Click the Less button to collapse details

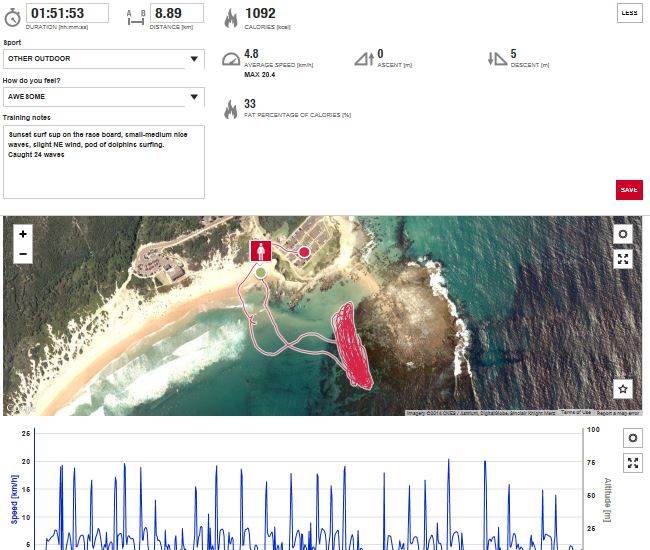point(629,12)
